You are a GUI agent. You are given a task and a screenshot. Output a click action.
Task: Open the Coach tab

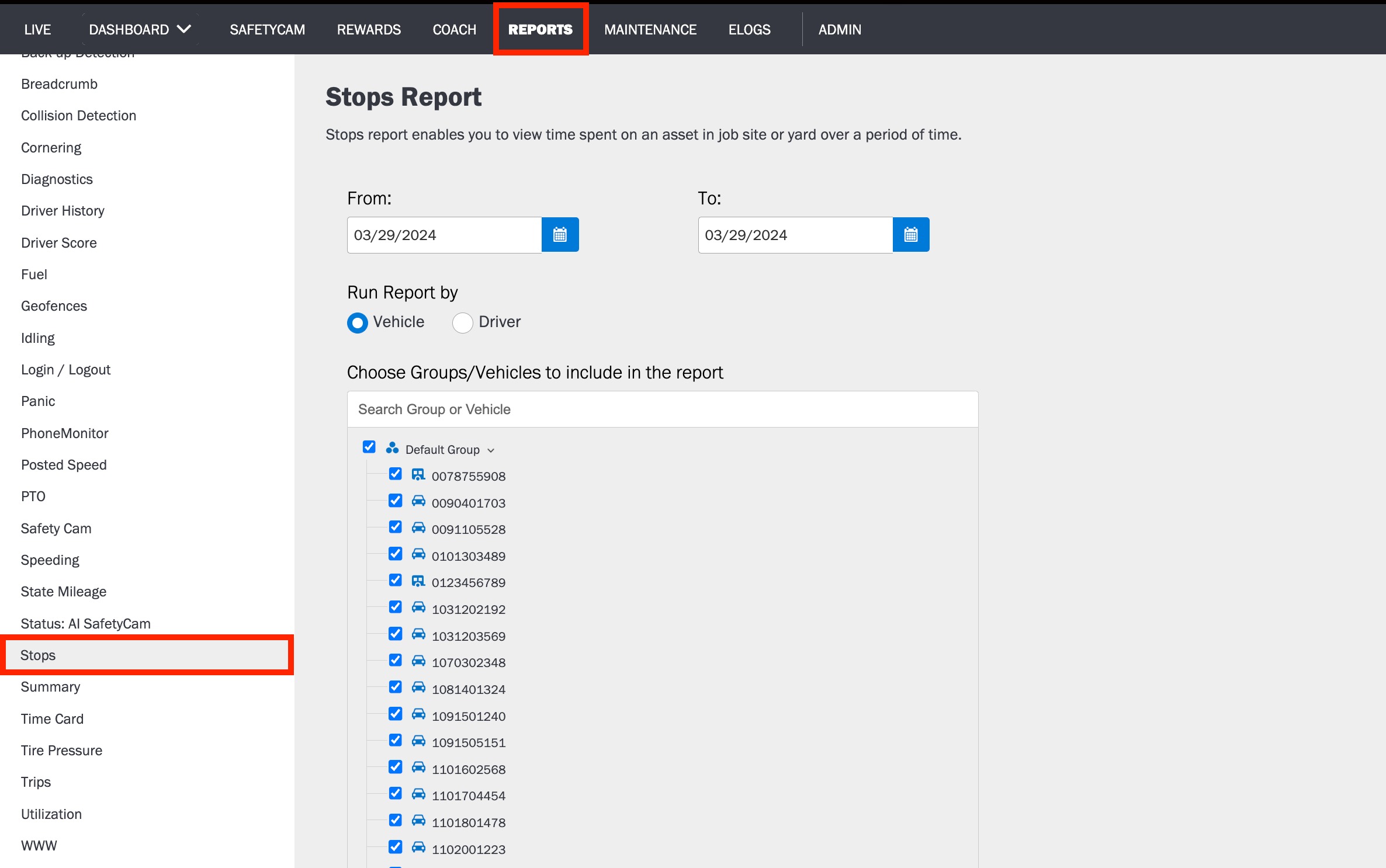point(455,29)
